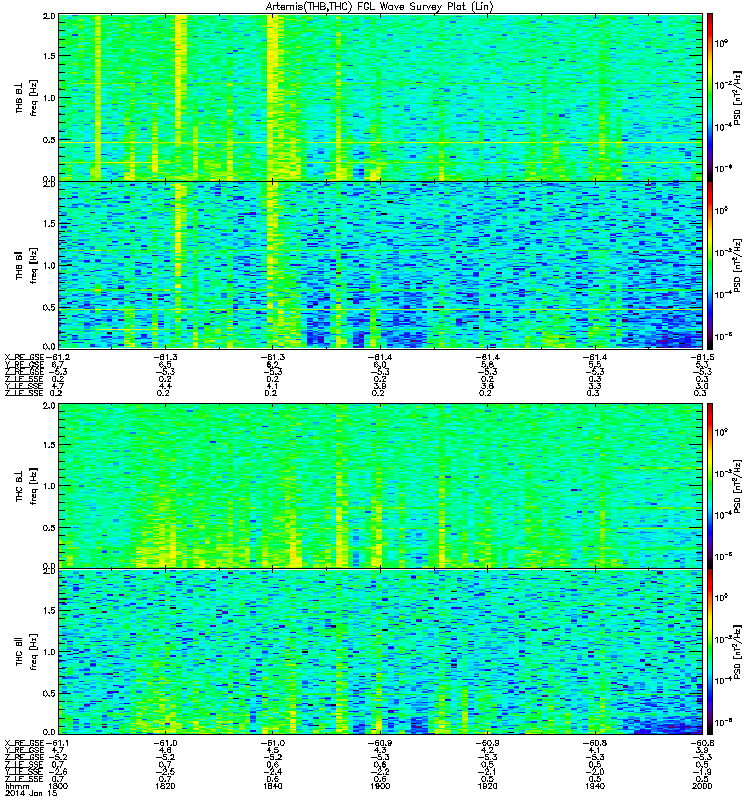Click the THC B∥ spectrogram panel
Viewport: 750px width, 800px height.
[381, 652]
